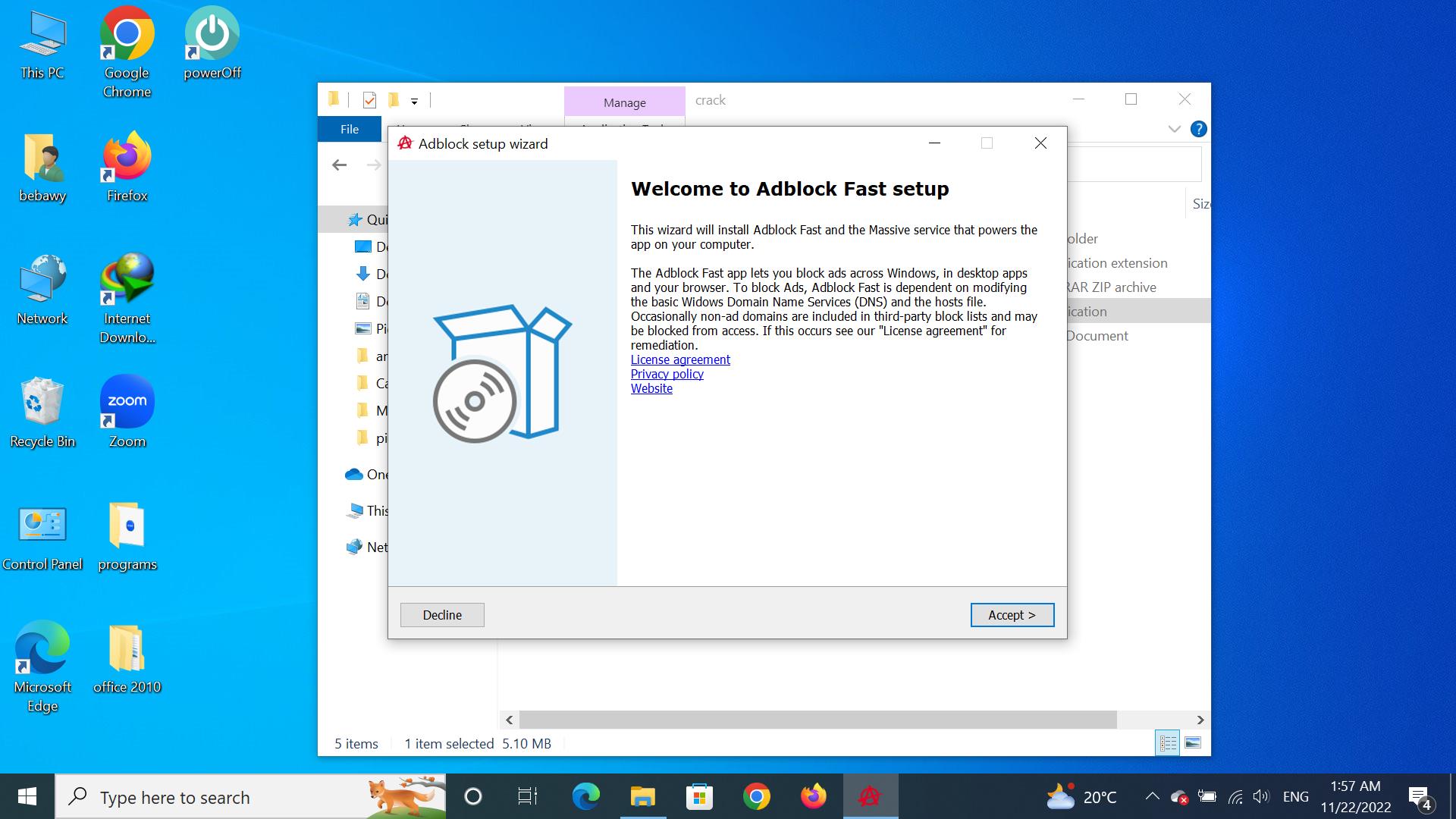1456x819 pixels.
Task: Open the Privacy policy link
Action: pos(667,374)
